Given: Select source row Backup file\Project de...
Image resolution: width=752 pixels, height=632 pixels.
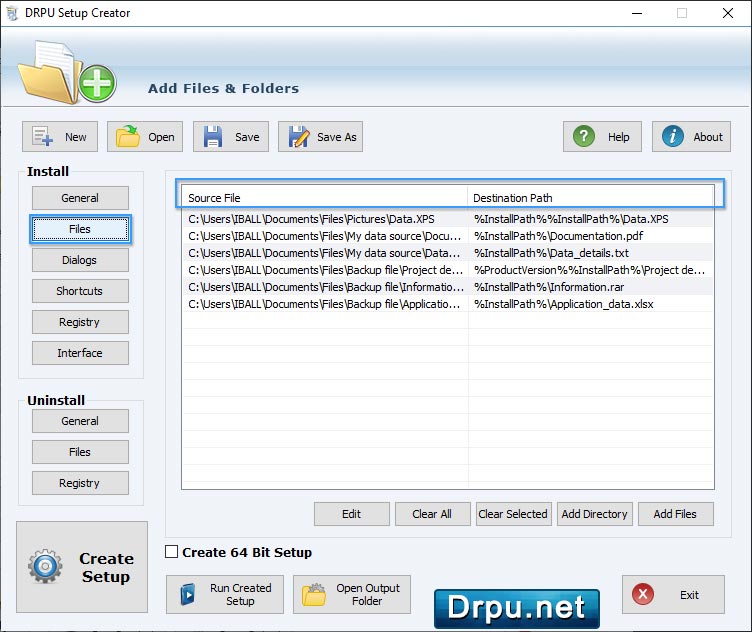Looking at the screenshot, I should 325,270.
